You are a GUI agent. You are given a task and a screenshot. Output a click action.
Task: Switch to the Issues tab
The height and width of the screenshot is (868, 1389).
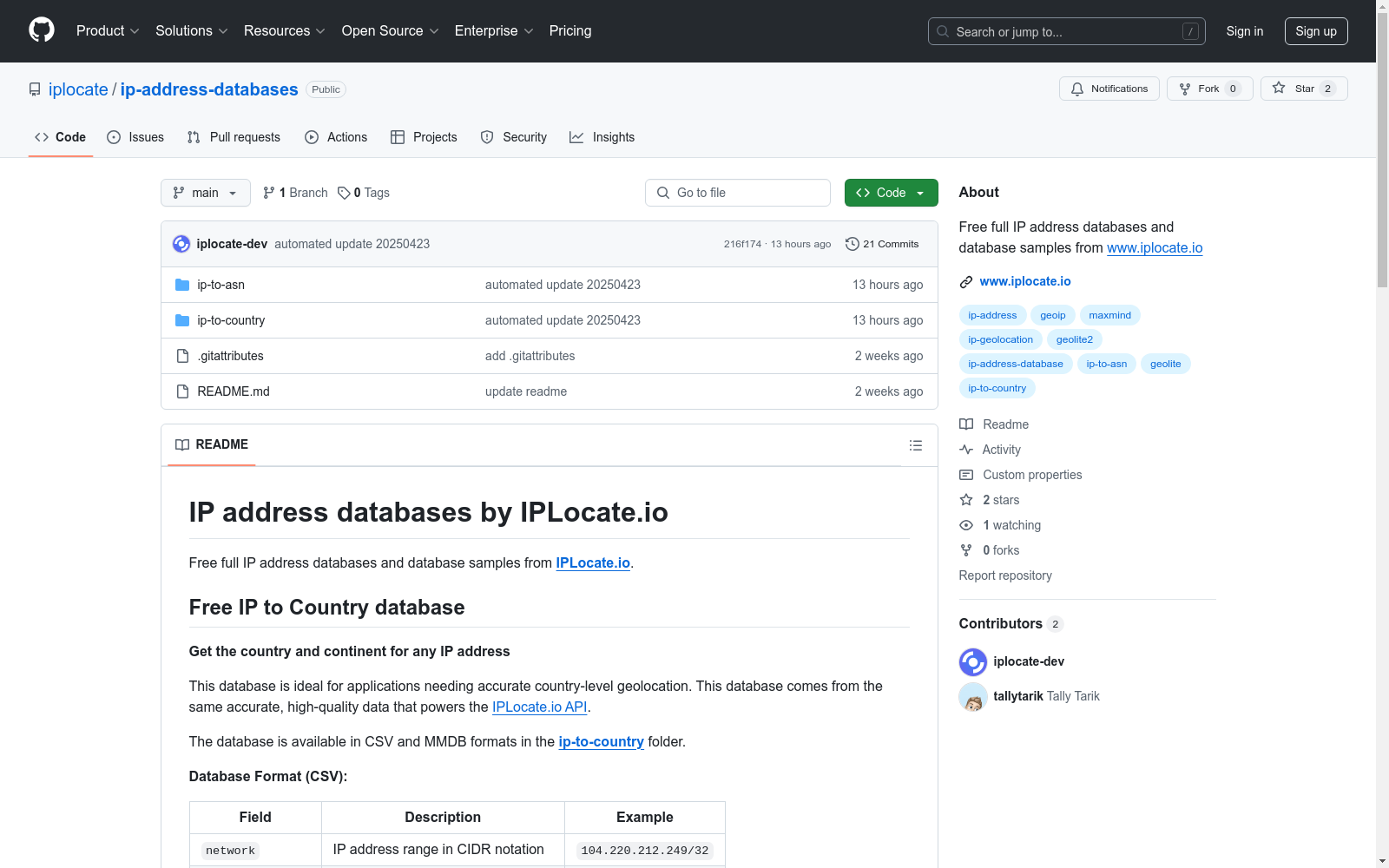pyautogui.click(x=135, y=137)
